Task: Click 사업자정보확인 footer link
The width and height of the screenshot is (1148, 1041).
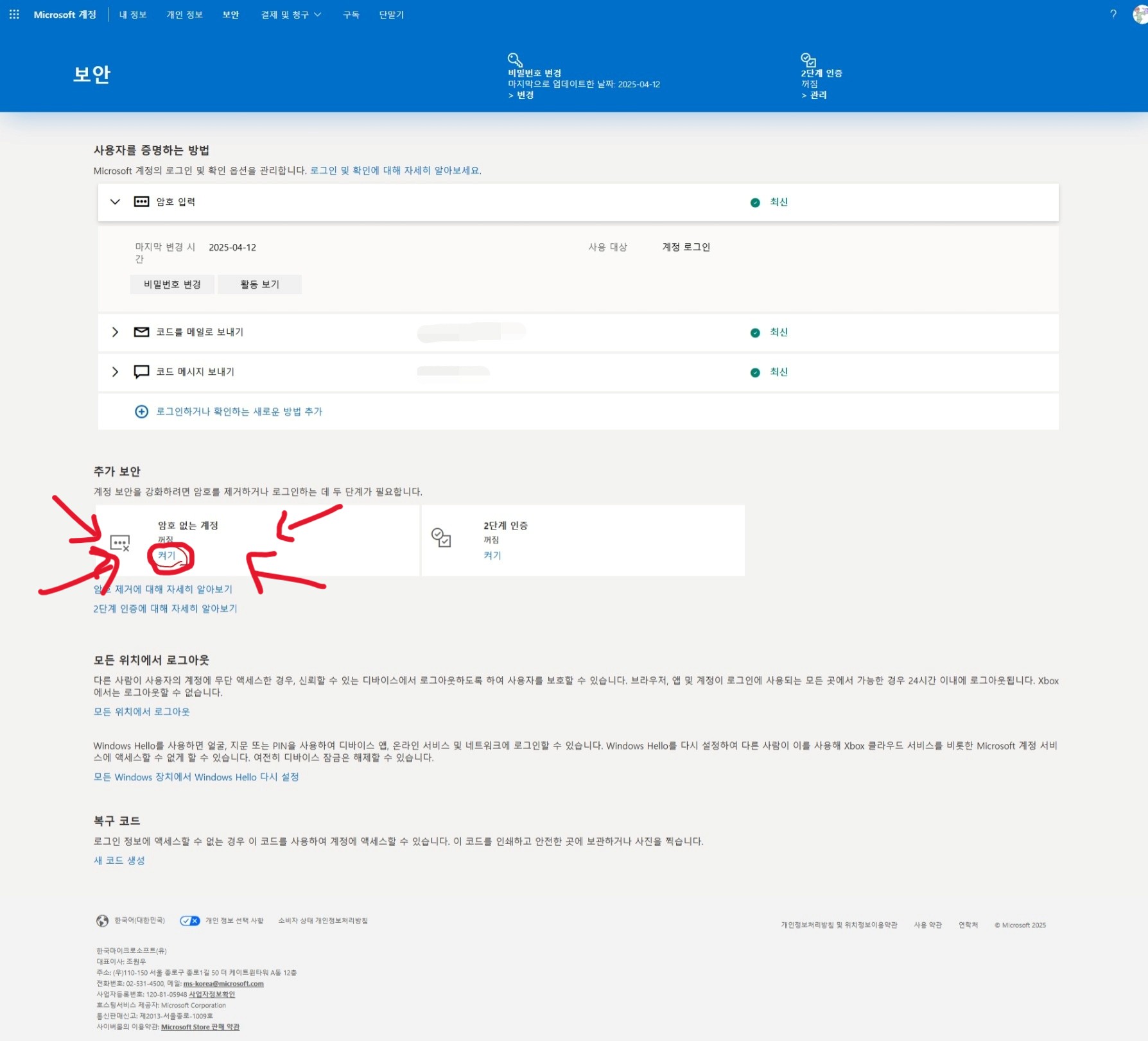Action: click(x=212, y=995)
